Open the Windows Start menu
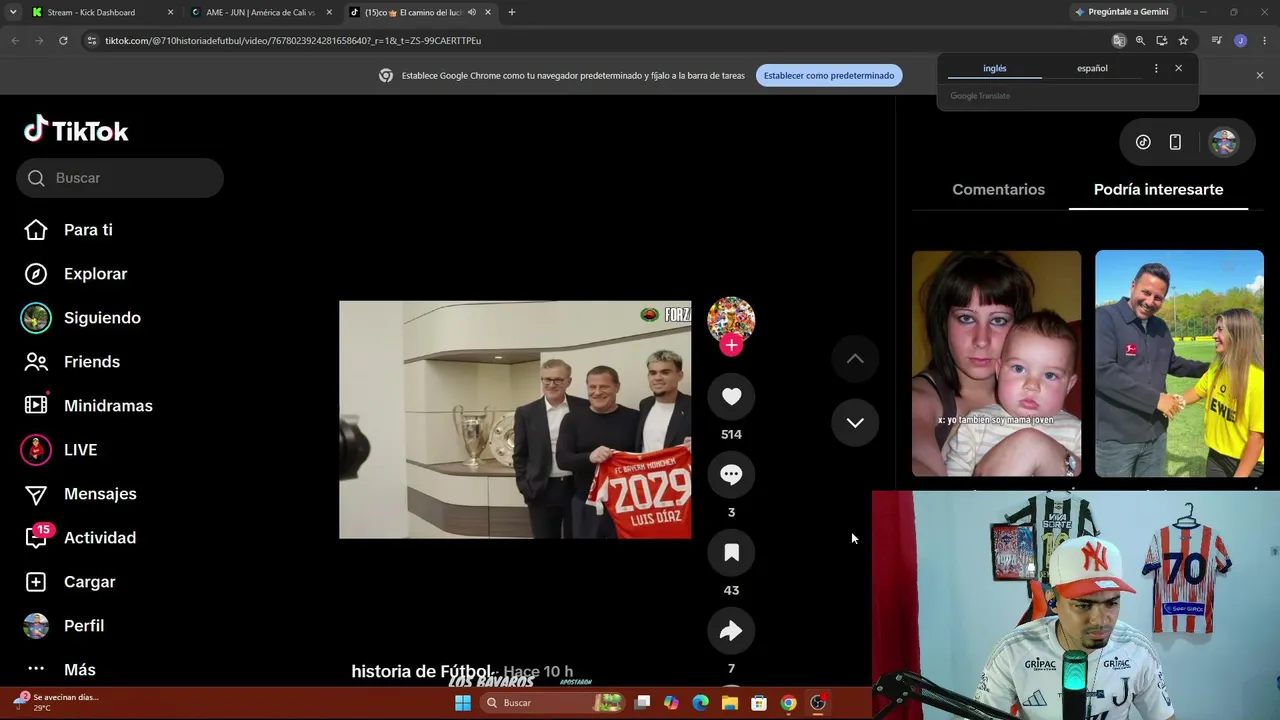Viewport: 1280px width, 720px height. [x=463, y=703]
